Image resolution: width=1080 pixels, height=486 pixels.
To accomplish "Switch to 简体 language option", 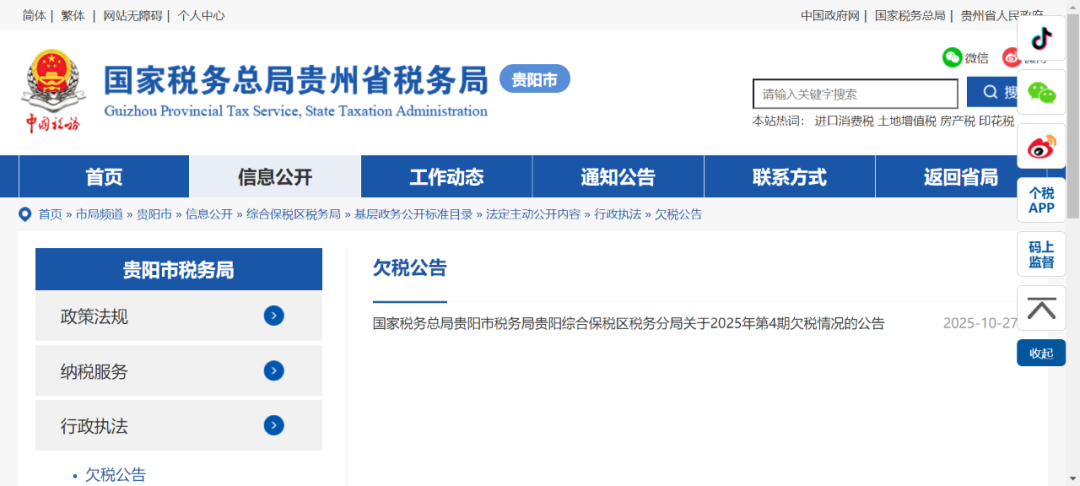I will pyautogui.click(x=34, y=15).
